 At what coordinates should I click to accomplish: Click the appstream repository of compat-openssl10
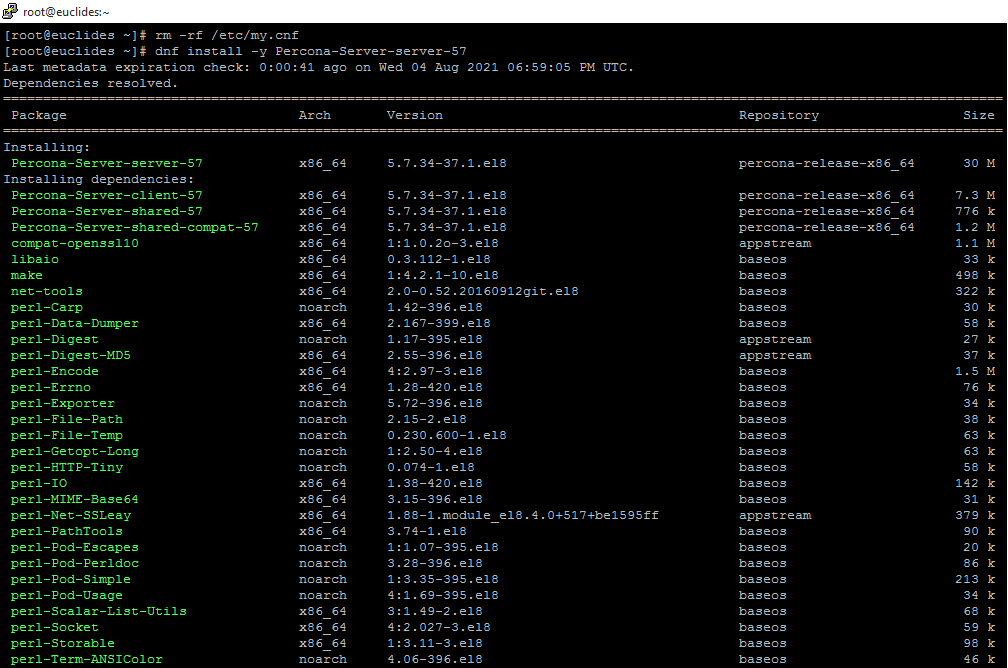(775, 243)
